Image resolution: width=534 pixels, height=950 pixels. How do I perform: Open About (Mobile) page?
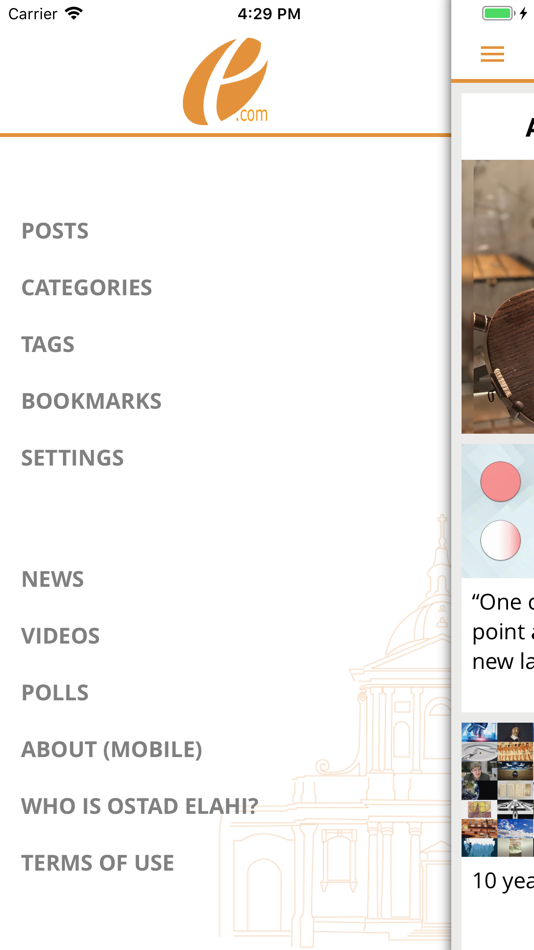[x=112, y=749]
